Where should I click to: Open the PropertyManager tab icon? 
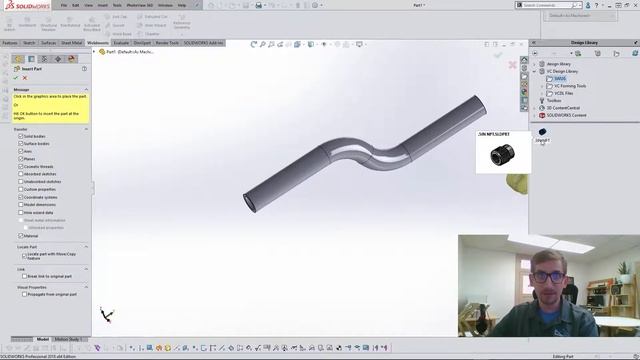point(31,59)
